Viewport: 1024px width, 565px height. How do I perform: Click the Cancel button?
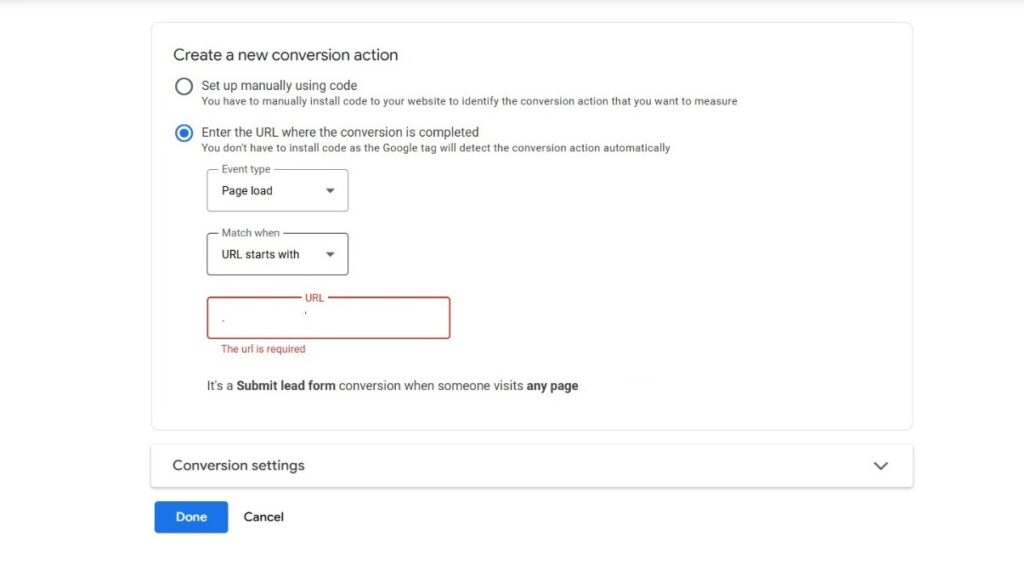point(264,517)
